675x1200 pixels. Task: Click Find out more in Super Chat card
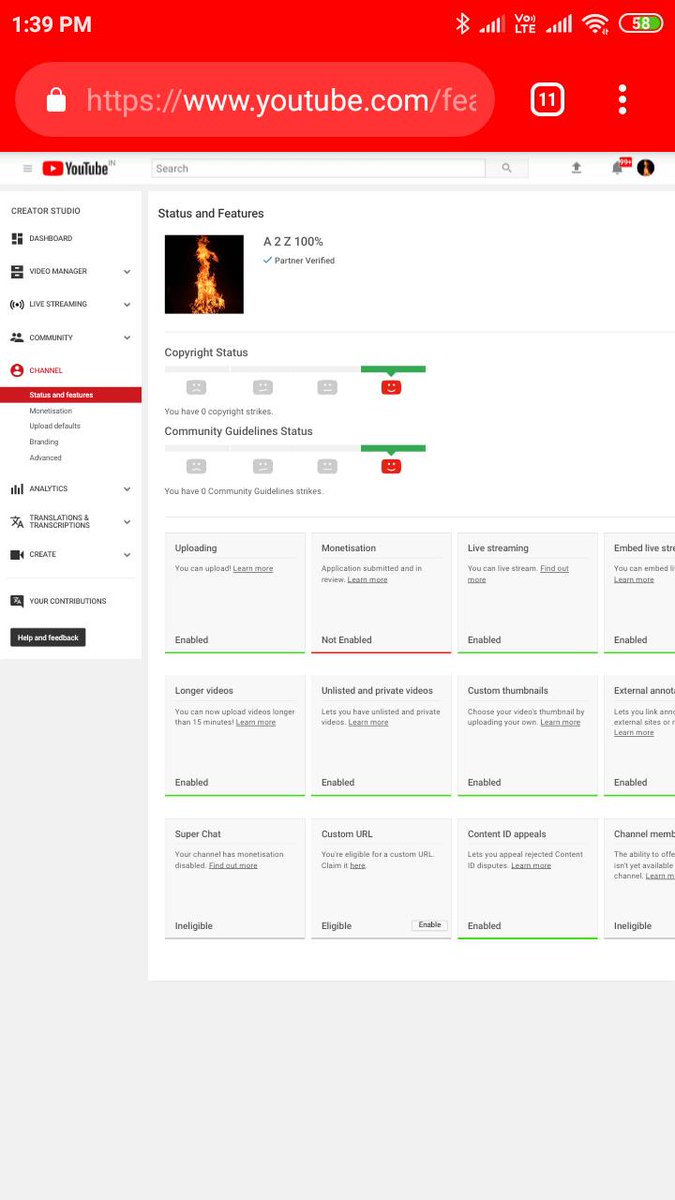[233, 865]
